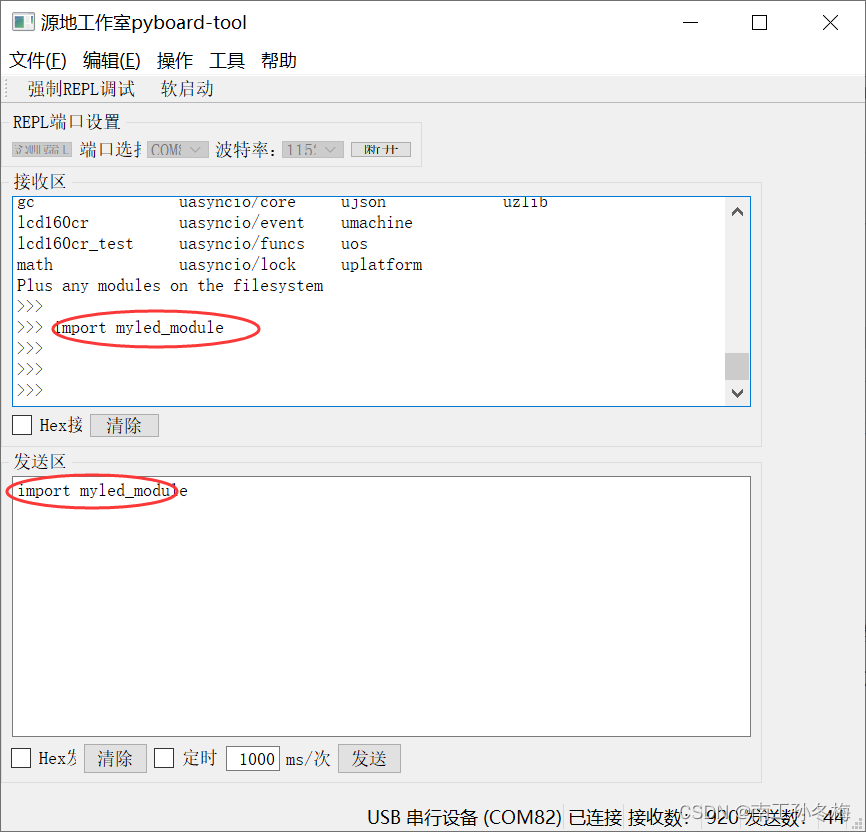The width and height of the screenshot is (866, 832).
Task: Maximize the pyboard-tool window
Action: [x=759, y=23]
